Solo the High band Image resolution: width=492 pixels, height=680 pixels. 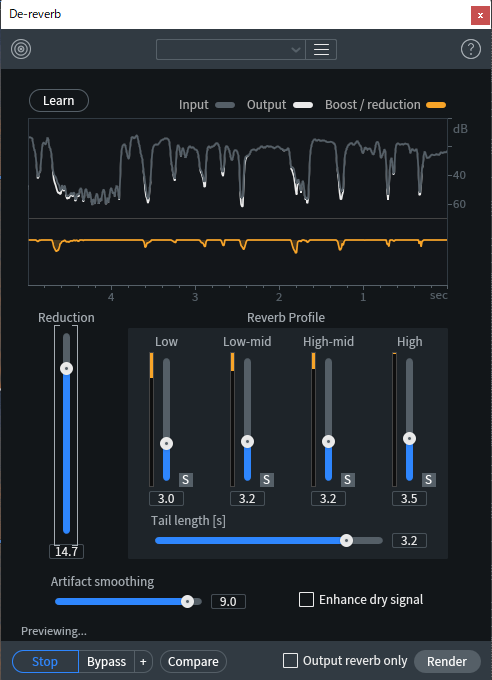(429, 480)
